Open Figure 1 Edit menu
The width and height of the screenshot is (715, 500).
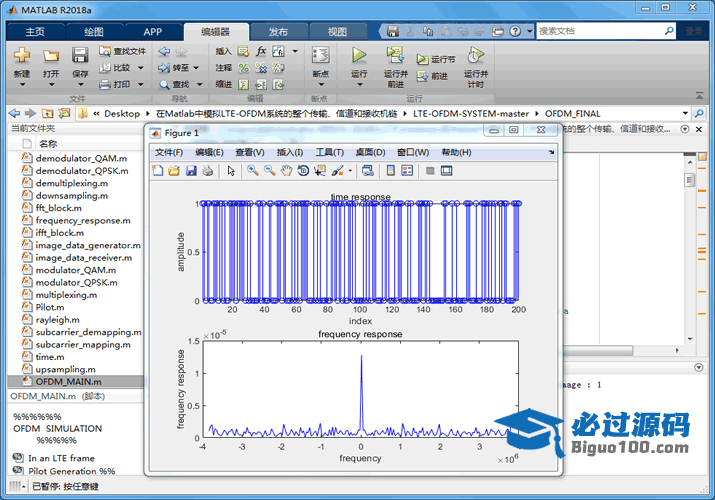[x=209, y=152]
